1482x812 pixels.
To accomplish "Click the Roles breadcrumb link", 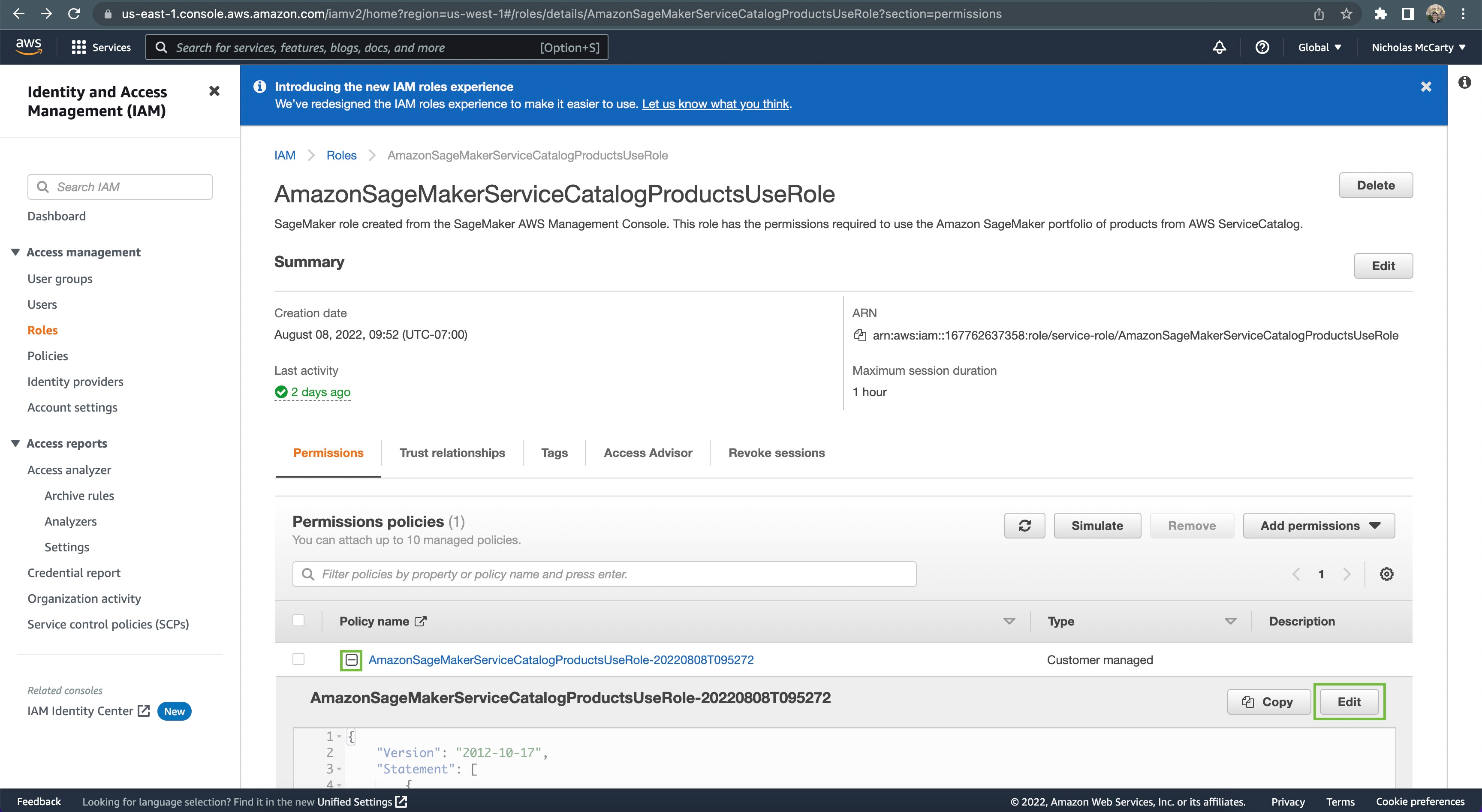I will coord(341,155).
